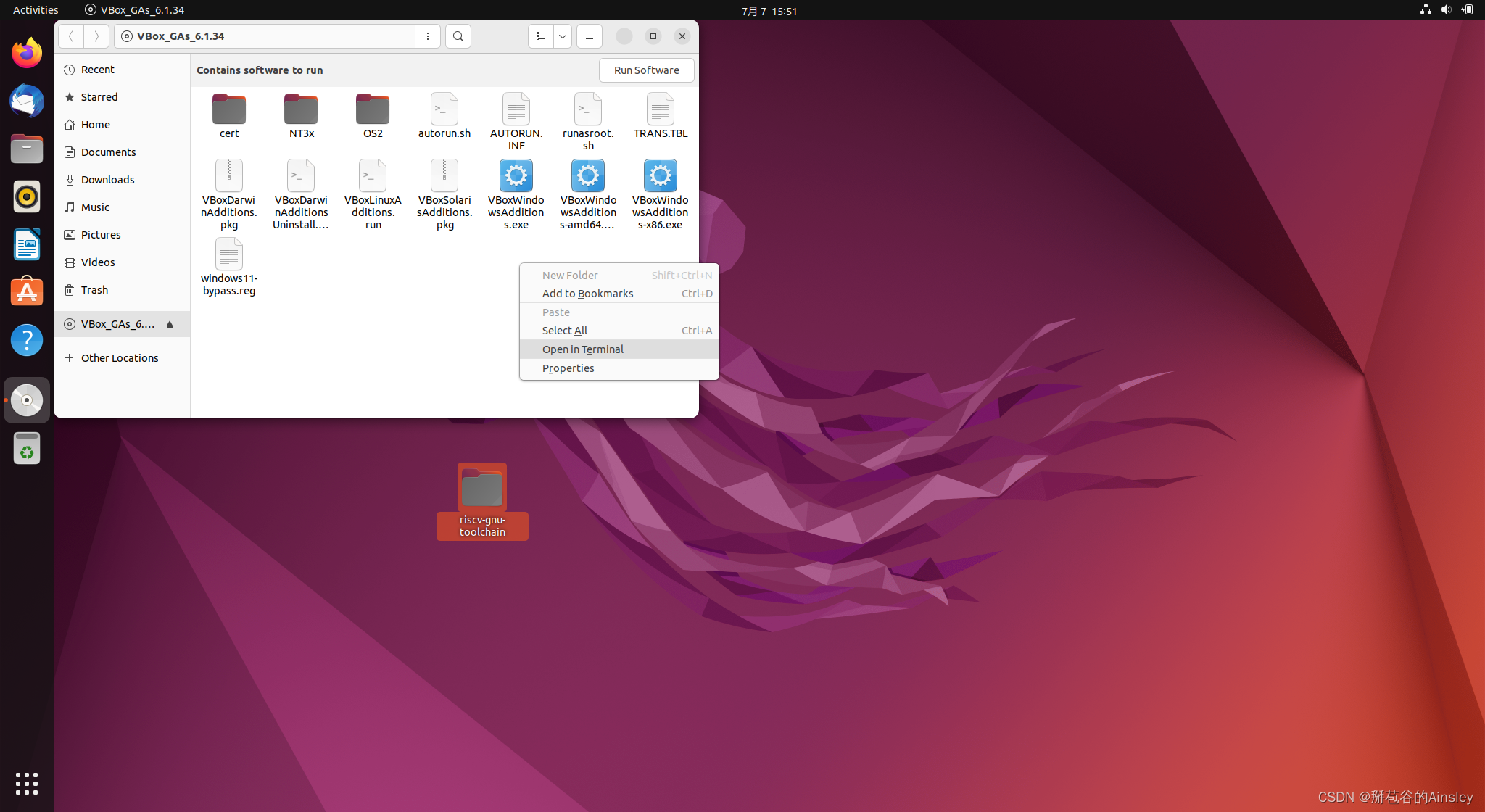Open Downloads in the sidebar
Screen dimensions: 1485x812
pyautogui.click(x=107, y=180)
